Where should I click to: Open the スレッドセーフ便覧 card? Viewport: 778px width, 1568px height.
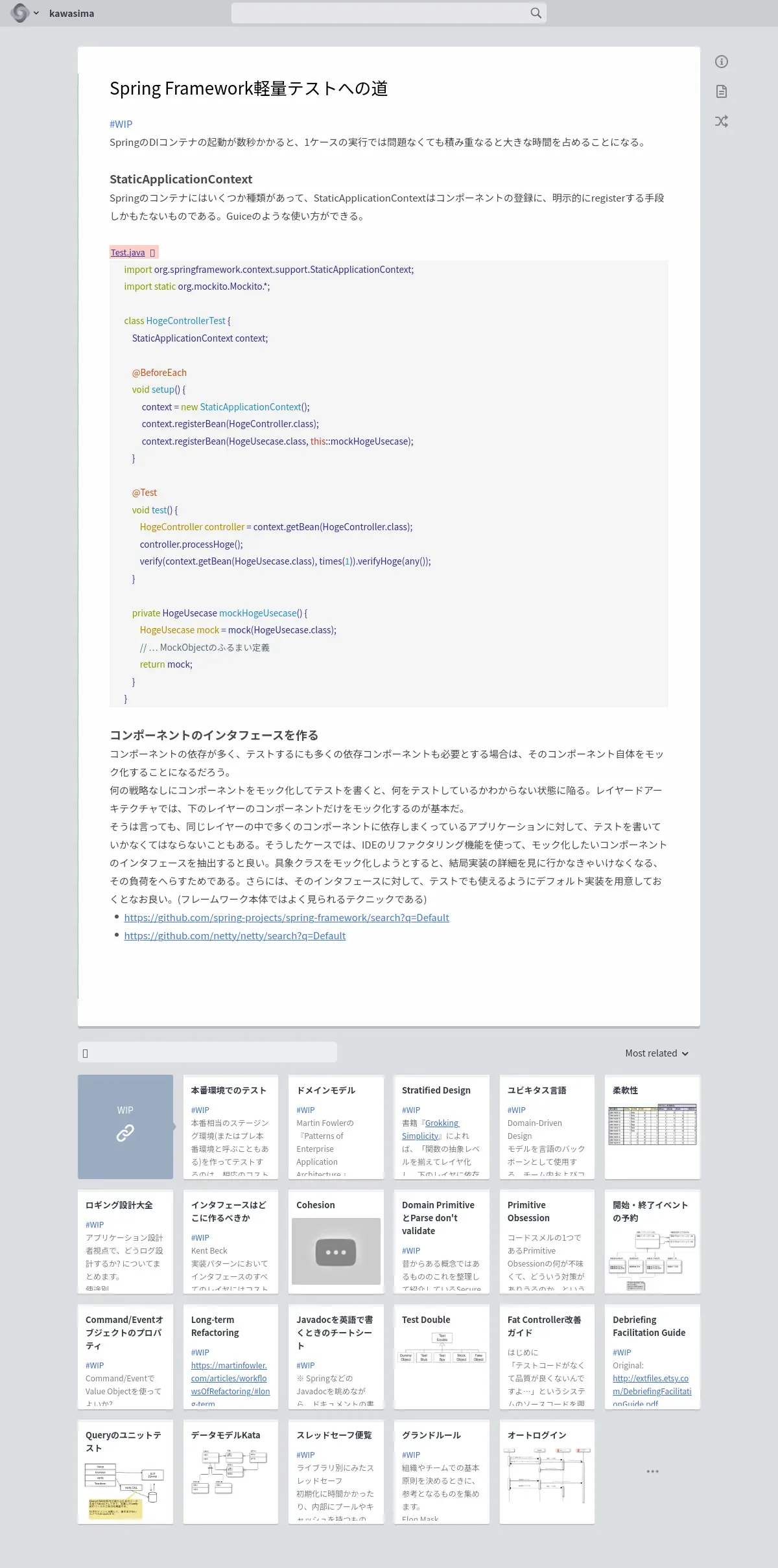click(x=336, y=1471)
